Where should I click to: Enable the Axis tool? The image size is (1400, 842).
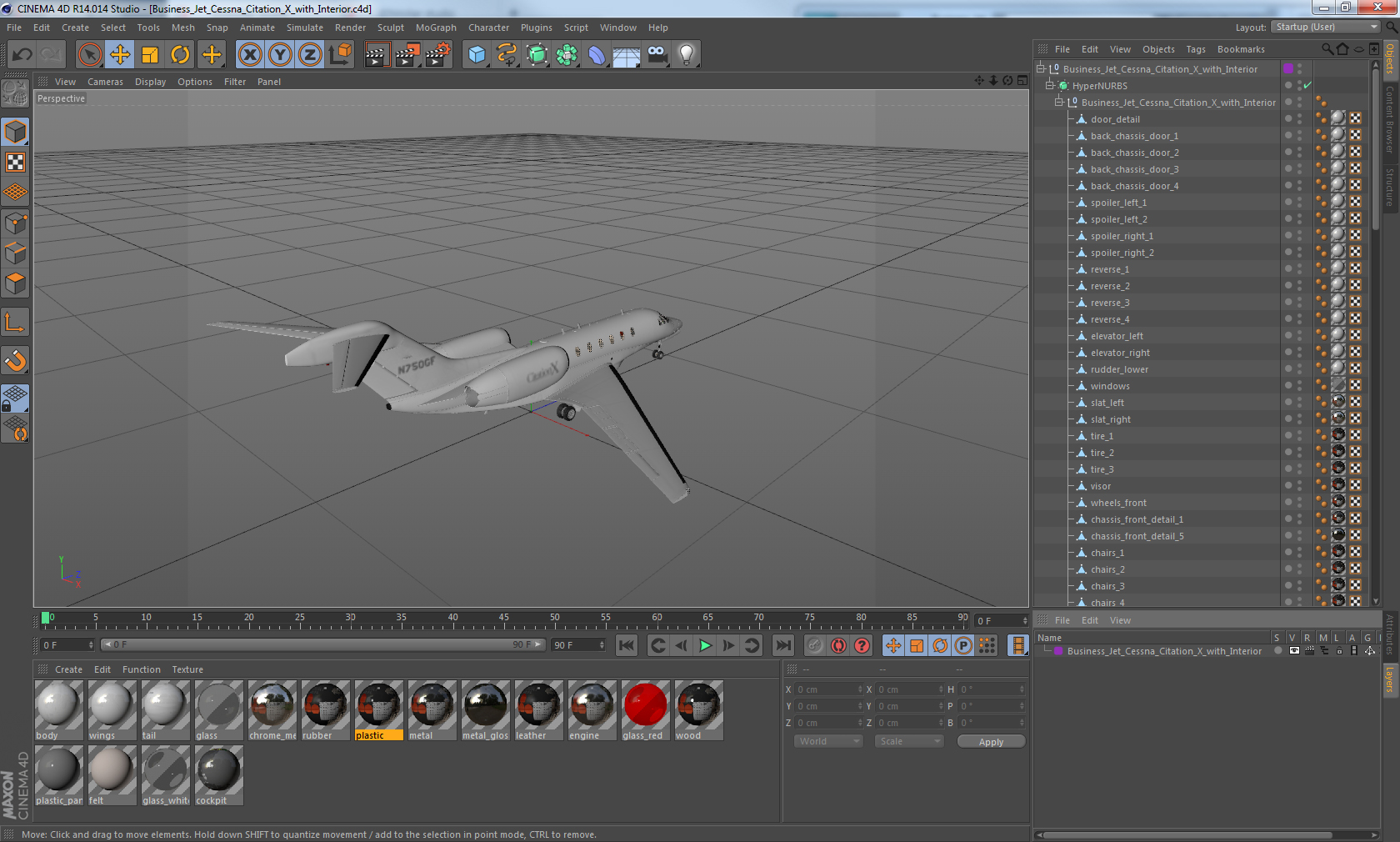point(15,323)
